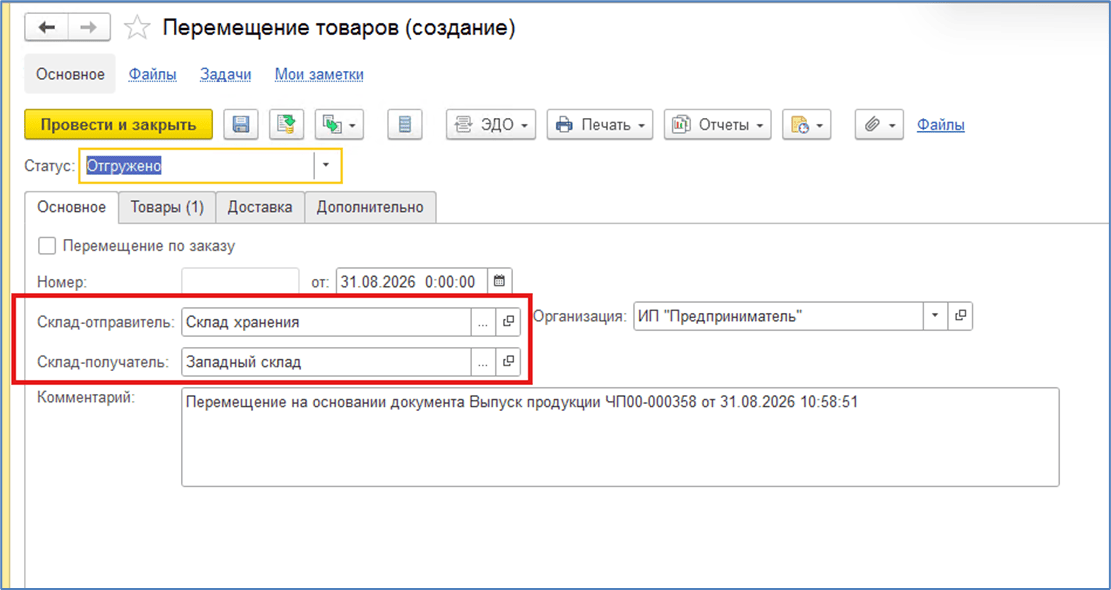The width and height of the screenshot is (1111, 590).
Task: Click the document structure list icon
Action: pos(405,125)
